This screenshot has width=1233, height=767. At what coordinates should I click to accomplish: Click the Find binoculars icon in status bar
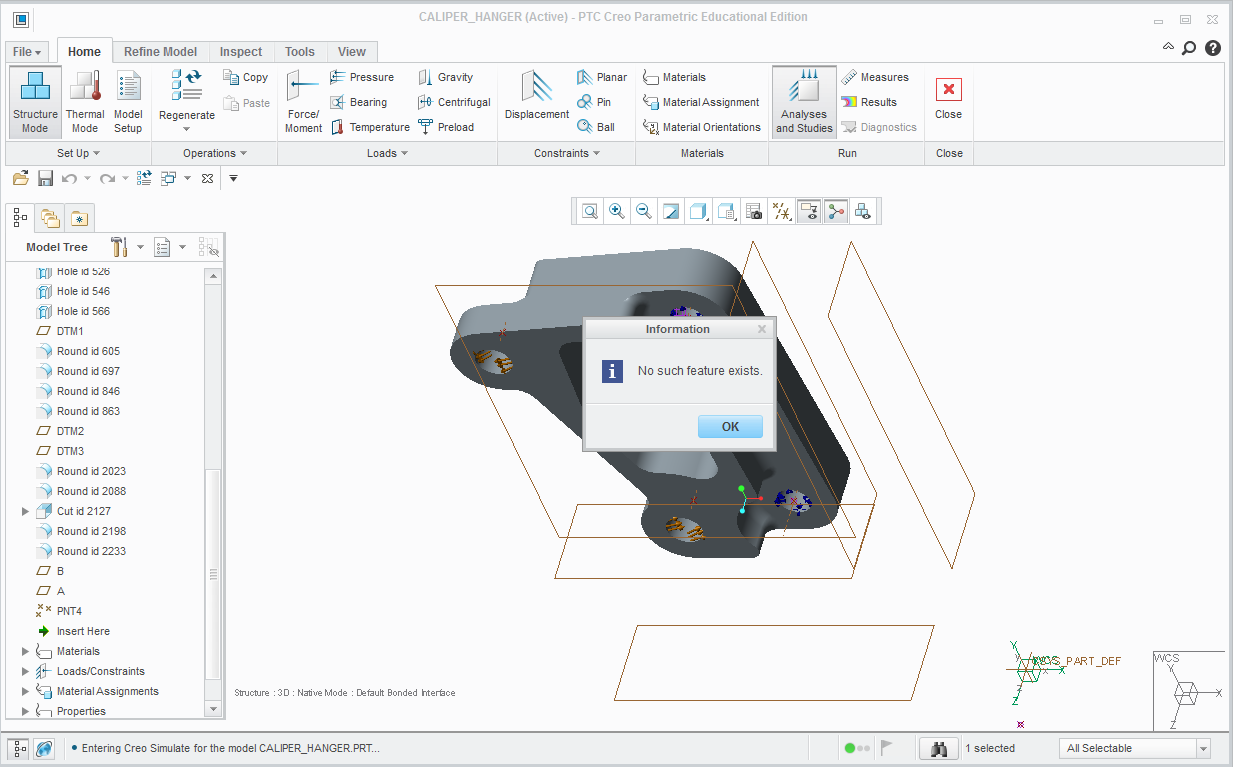click(939, 748)
